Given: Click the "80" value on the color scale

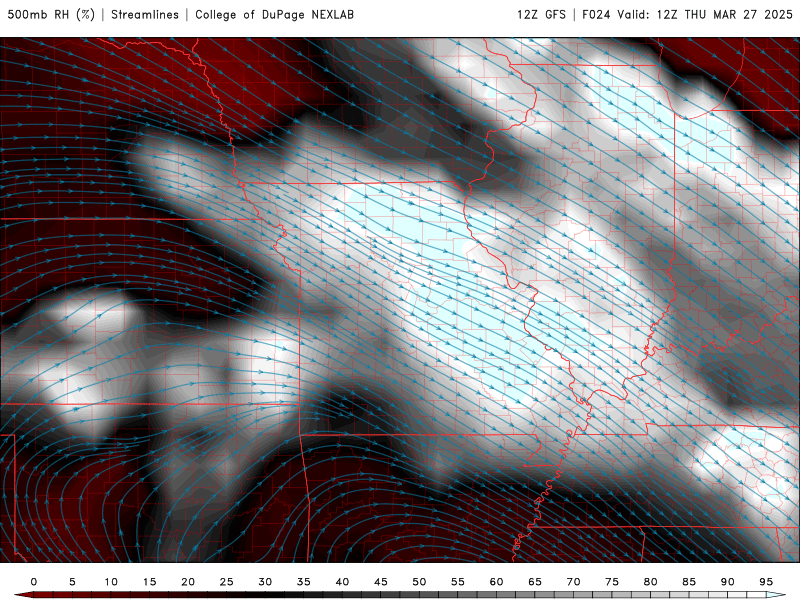Looking at the screenshot, I should (651, 582).
